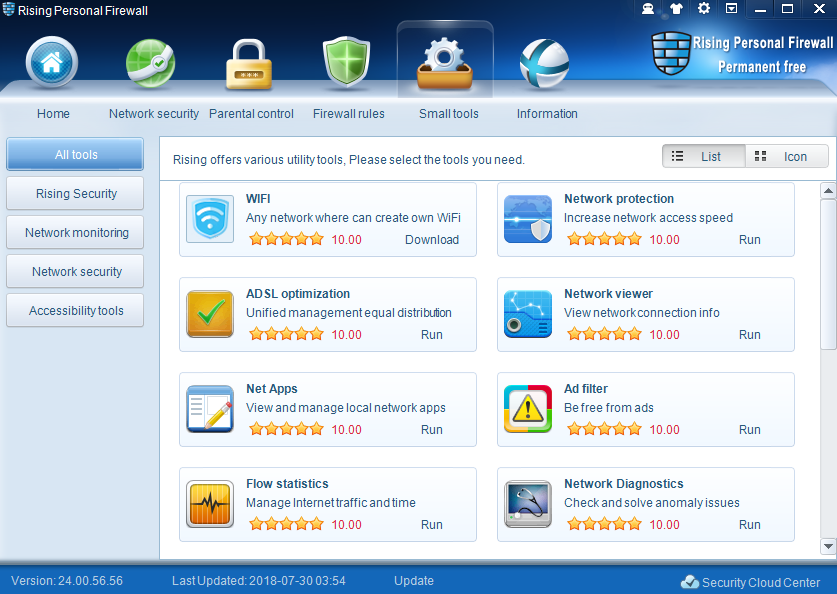Click the 'Version: 24.00.56.56' status text

[x=67, y=581]
